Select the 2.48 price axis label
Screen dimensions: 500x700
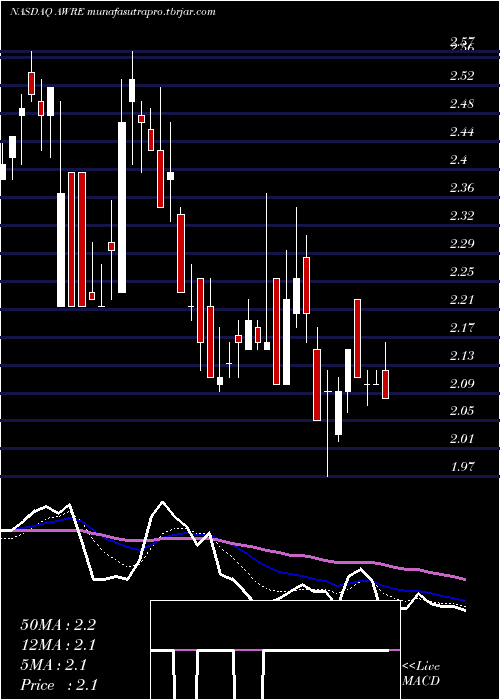[462, 104]
